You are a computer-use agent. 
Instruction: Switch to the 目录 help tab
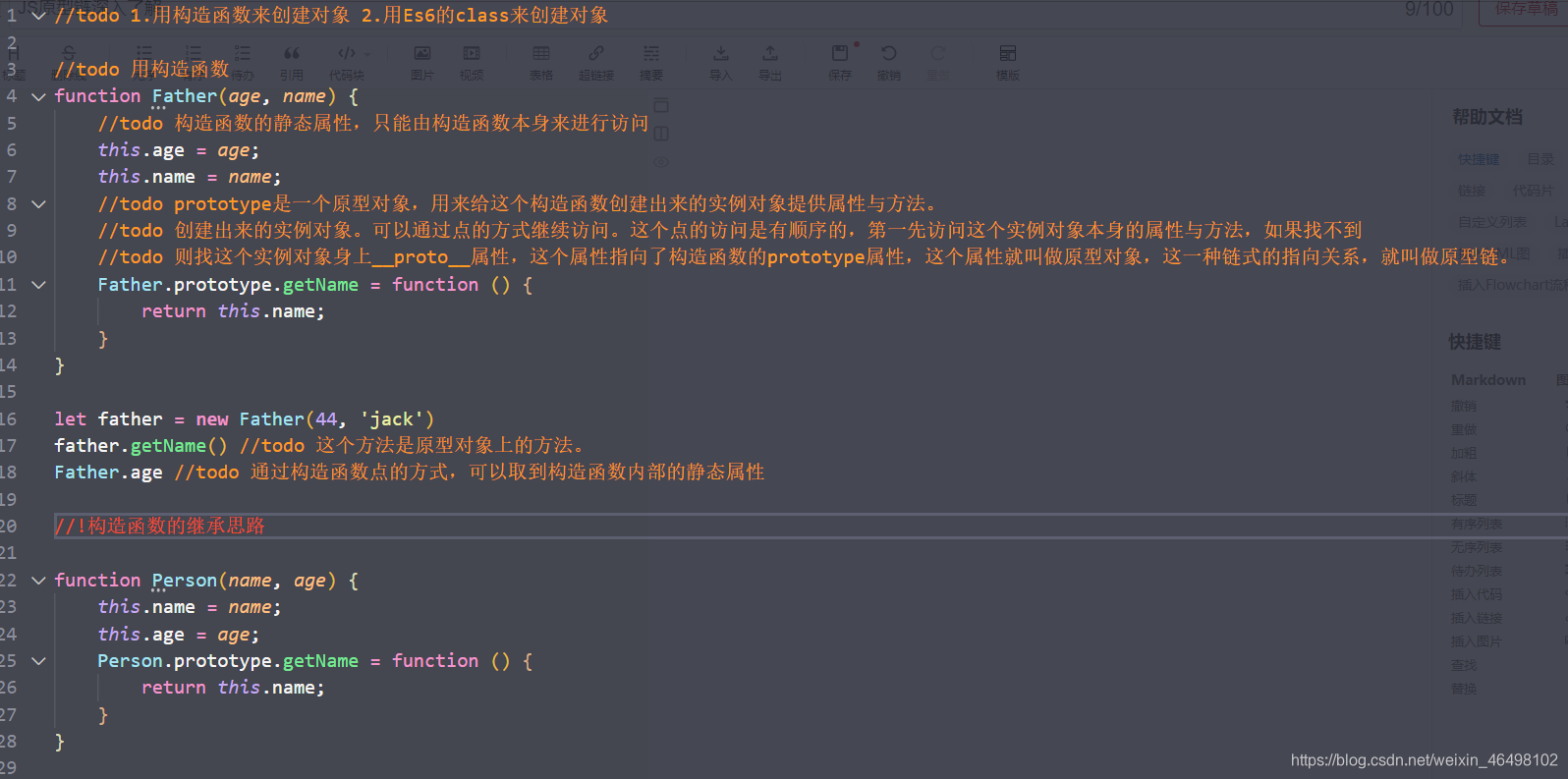click(x=1540, y=159)
